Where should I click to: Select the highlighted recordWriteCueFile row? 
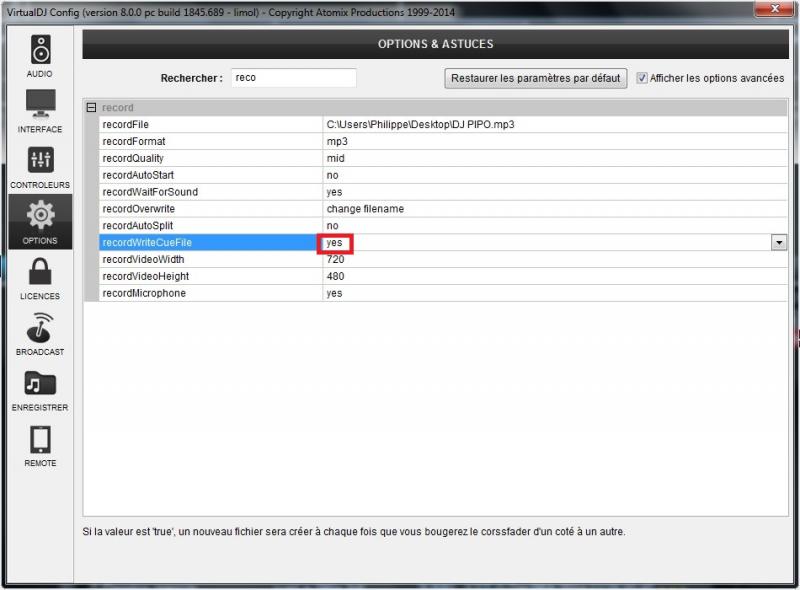[x=443, y=242]
